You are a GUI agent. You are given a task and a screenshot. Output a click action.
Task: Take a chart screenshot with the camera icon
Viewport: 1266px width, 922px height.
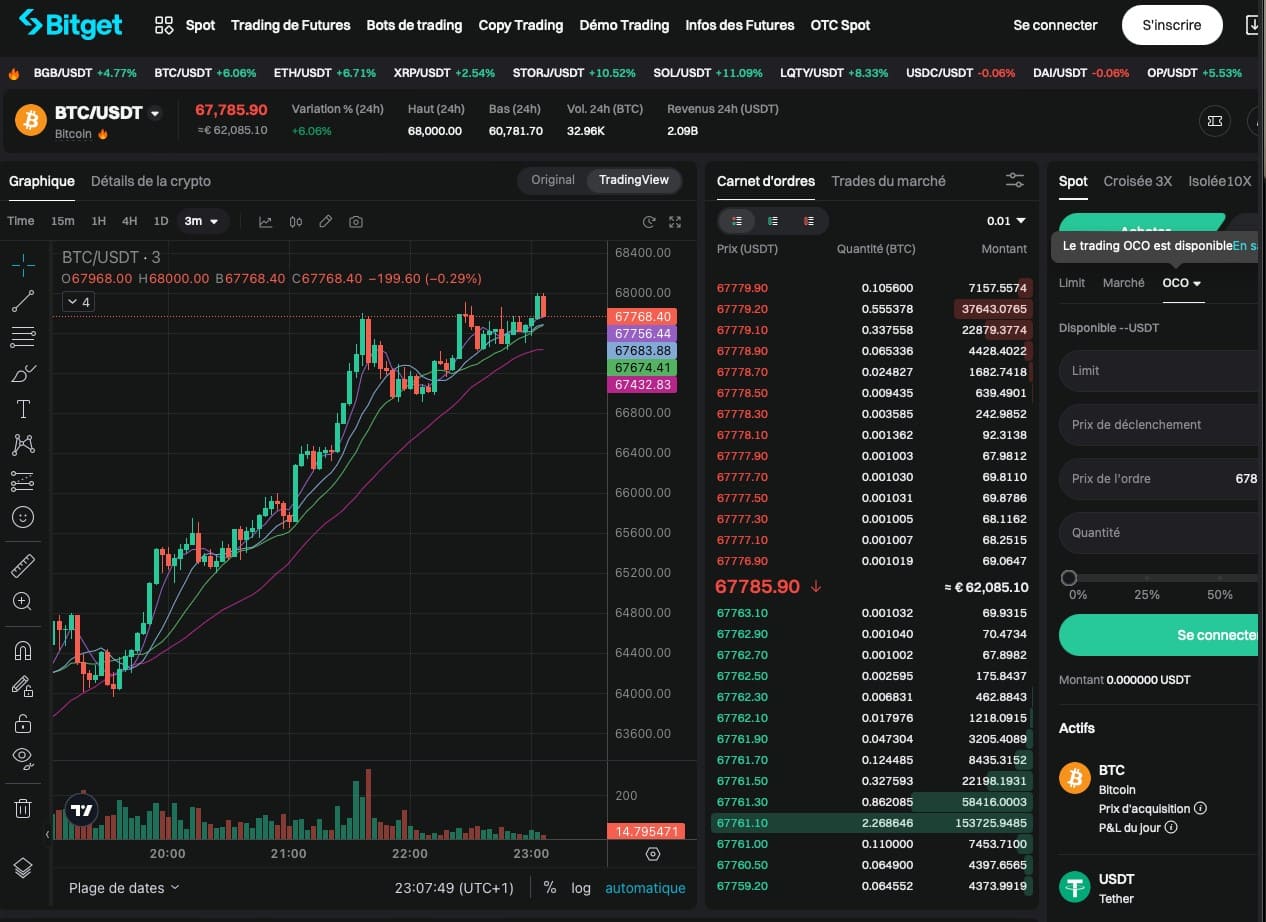point(356,221)
